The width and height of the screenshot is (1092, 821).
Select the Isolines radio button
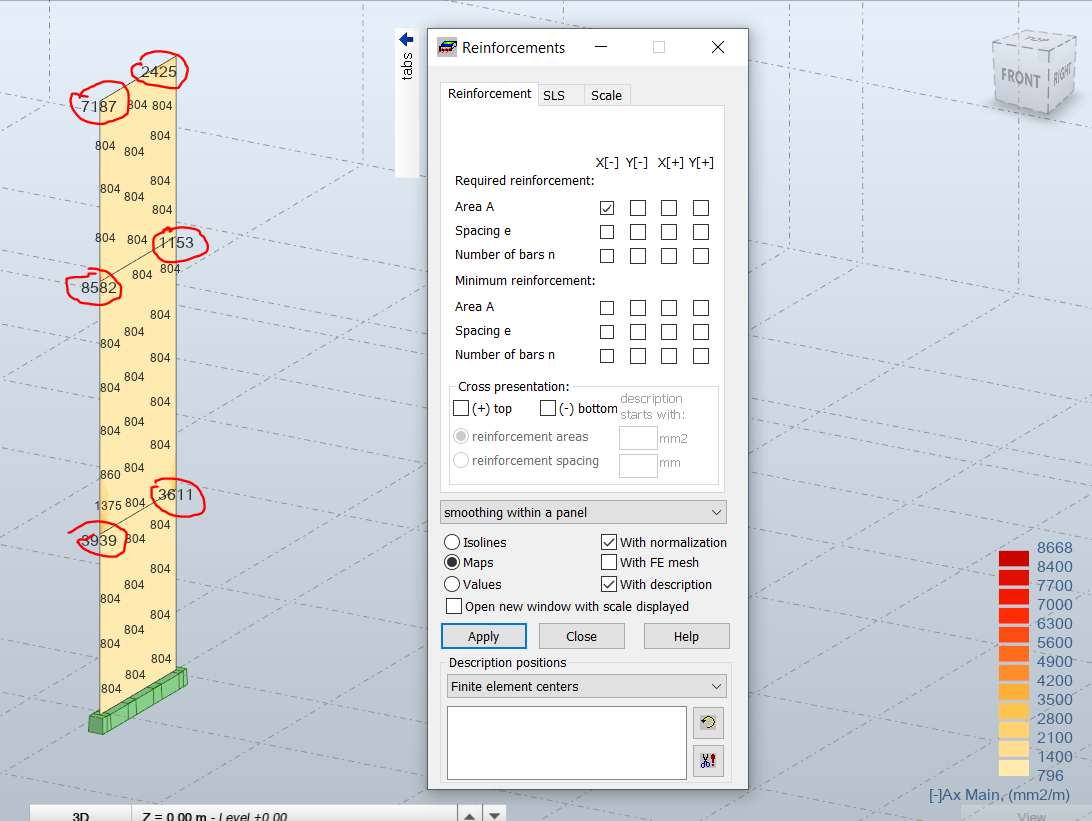pyautogui.click(x=452, y=541)
